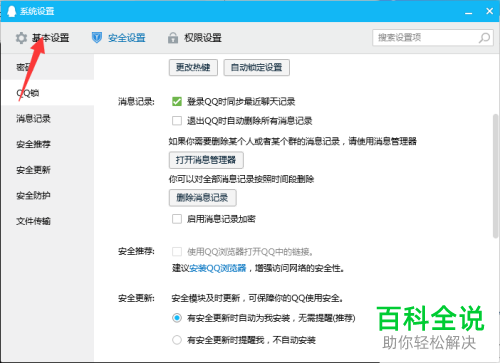Click the lock icon of 权限设置
Screen dimensions: 500x363
[173, 38]
